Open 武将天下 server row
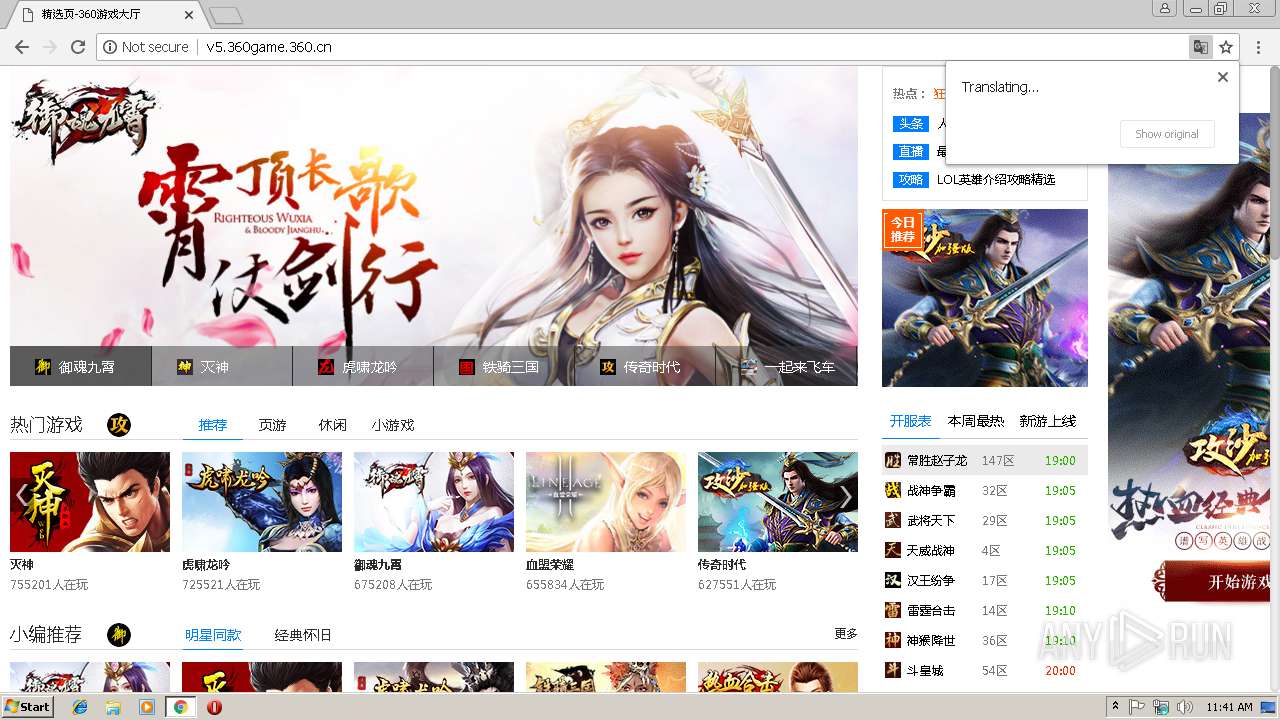This screenshot has height=720, width=1280. pyautogui.click(x=985, y=520)
